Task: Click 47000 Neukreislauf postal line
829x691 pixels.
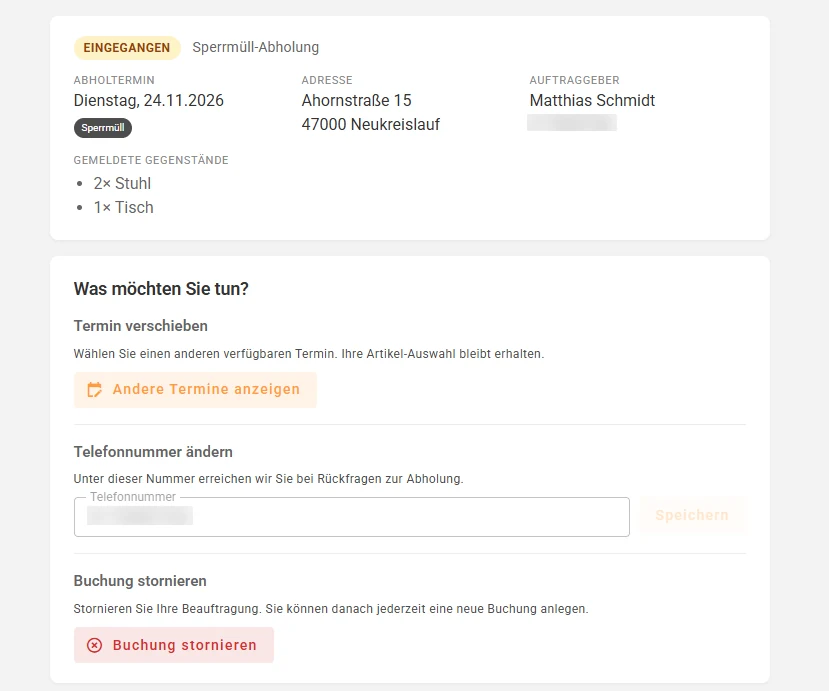Action: click(371, 125)
